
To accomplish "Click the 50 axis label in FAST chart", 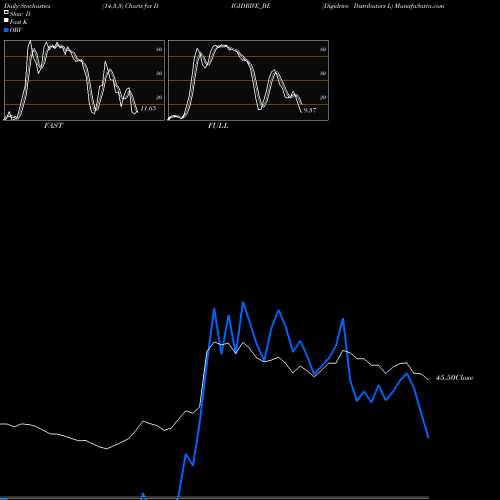I will tap(159, 73).
